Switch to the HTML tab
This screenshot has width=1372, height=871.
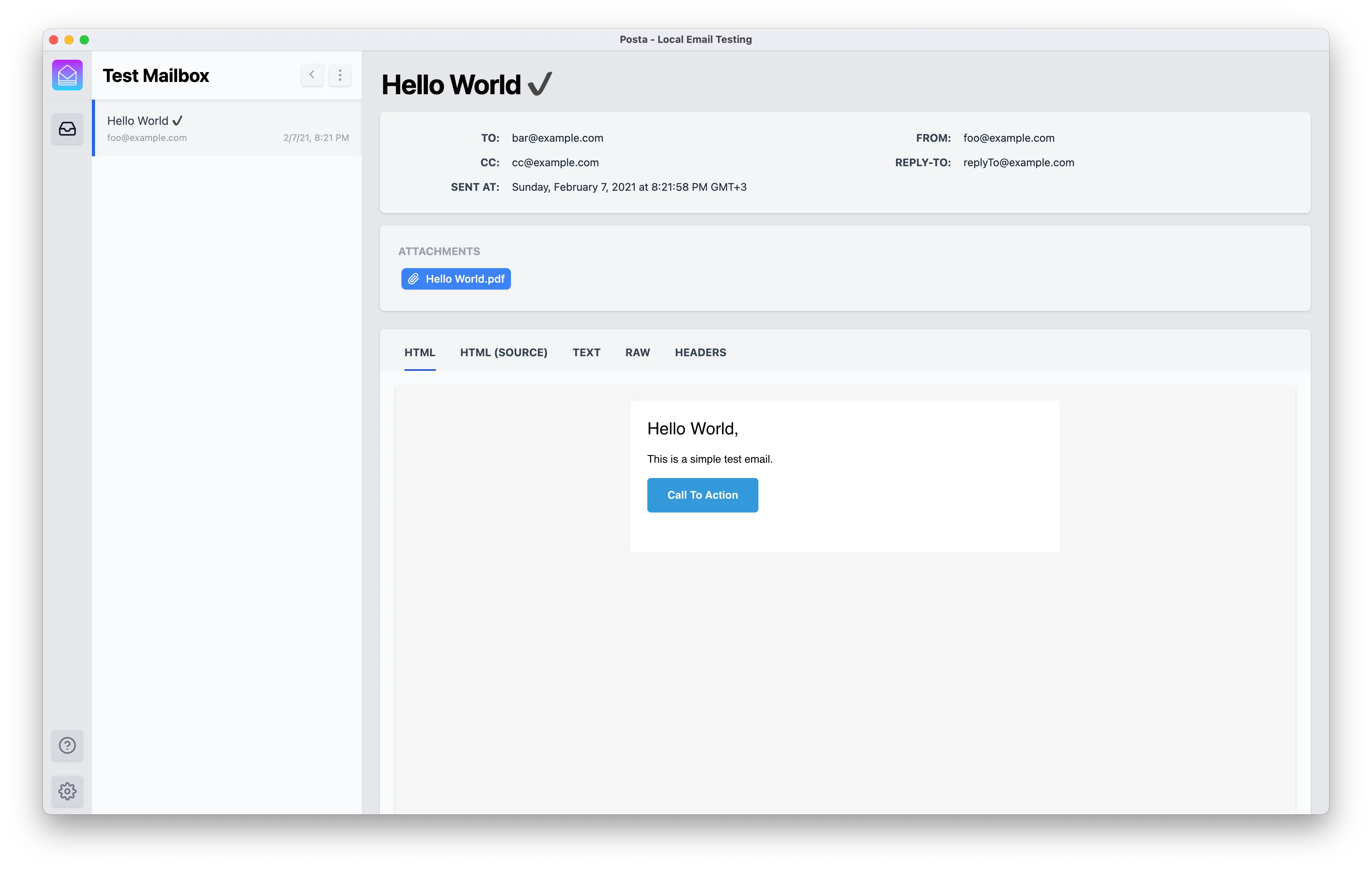[x=420, y=352]
